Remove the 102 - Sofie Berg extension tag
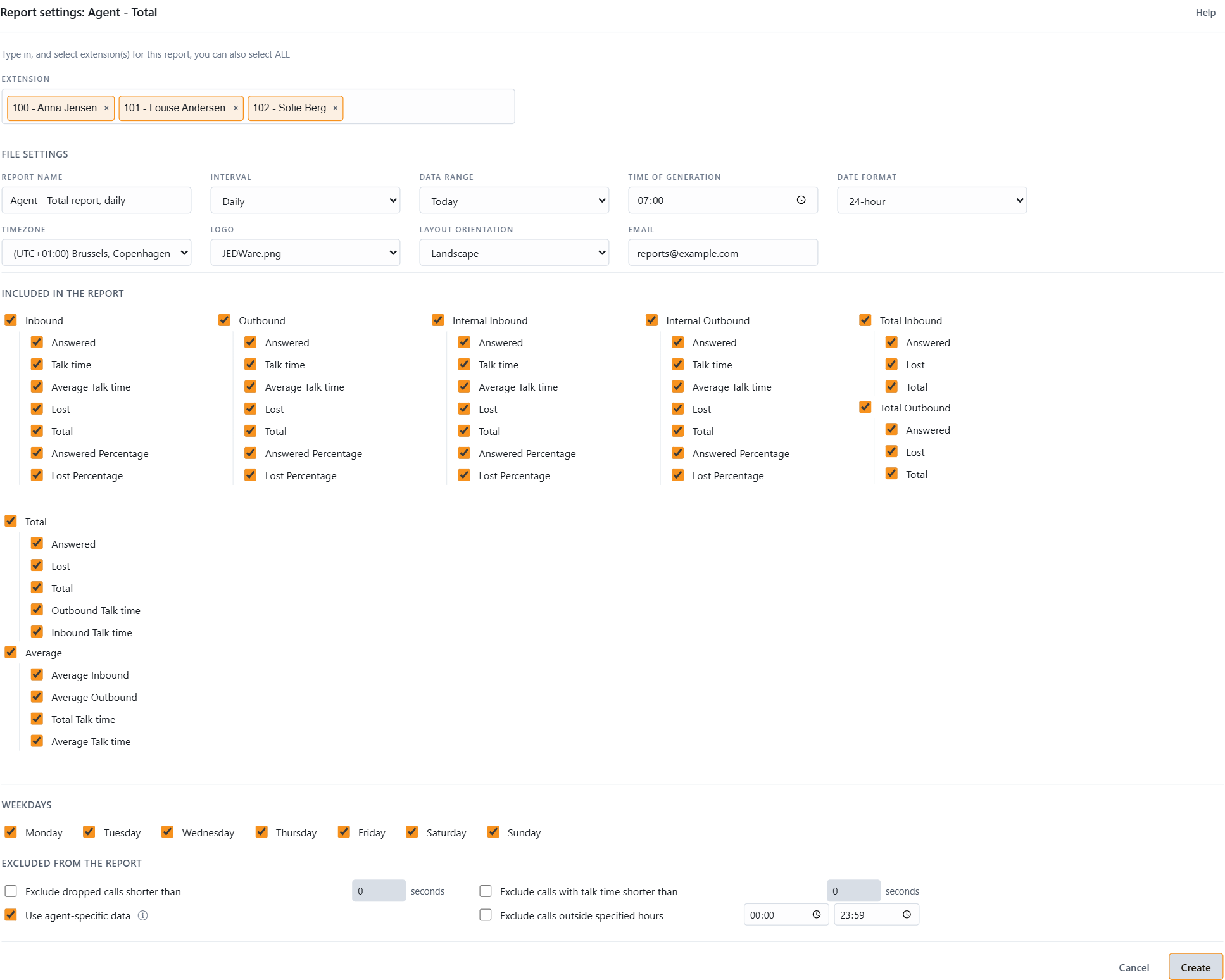The height and width of the screenshot is (980, 1225). point(336,108)
